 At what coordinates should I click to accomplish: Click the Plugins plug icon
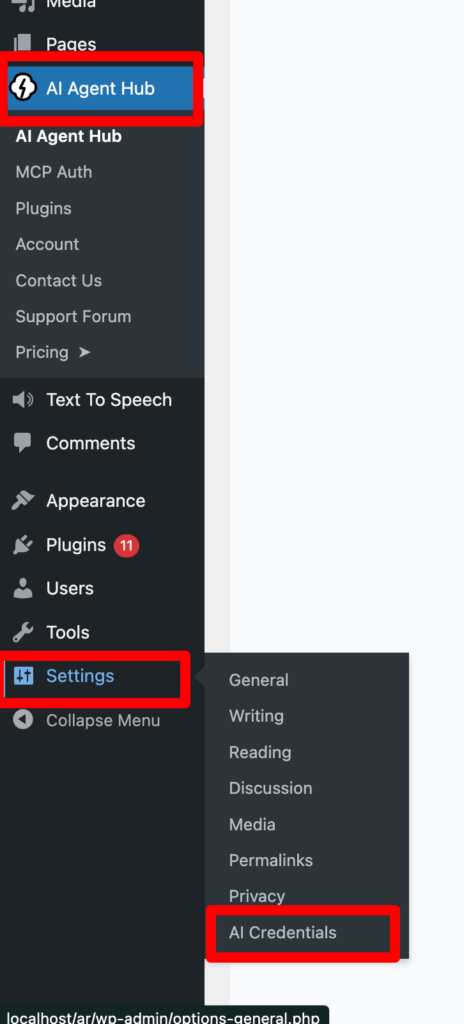point(23,545)
